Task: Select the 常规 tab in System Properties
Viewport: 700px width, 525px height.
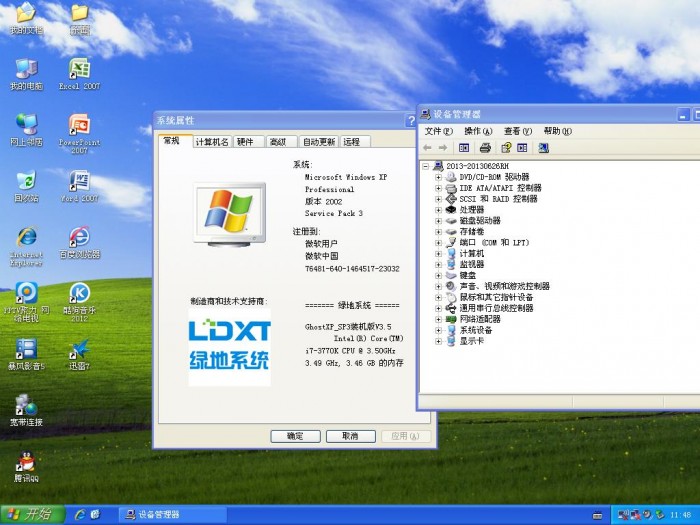Action: [175, 141]
